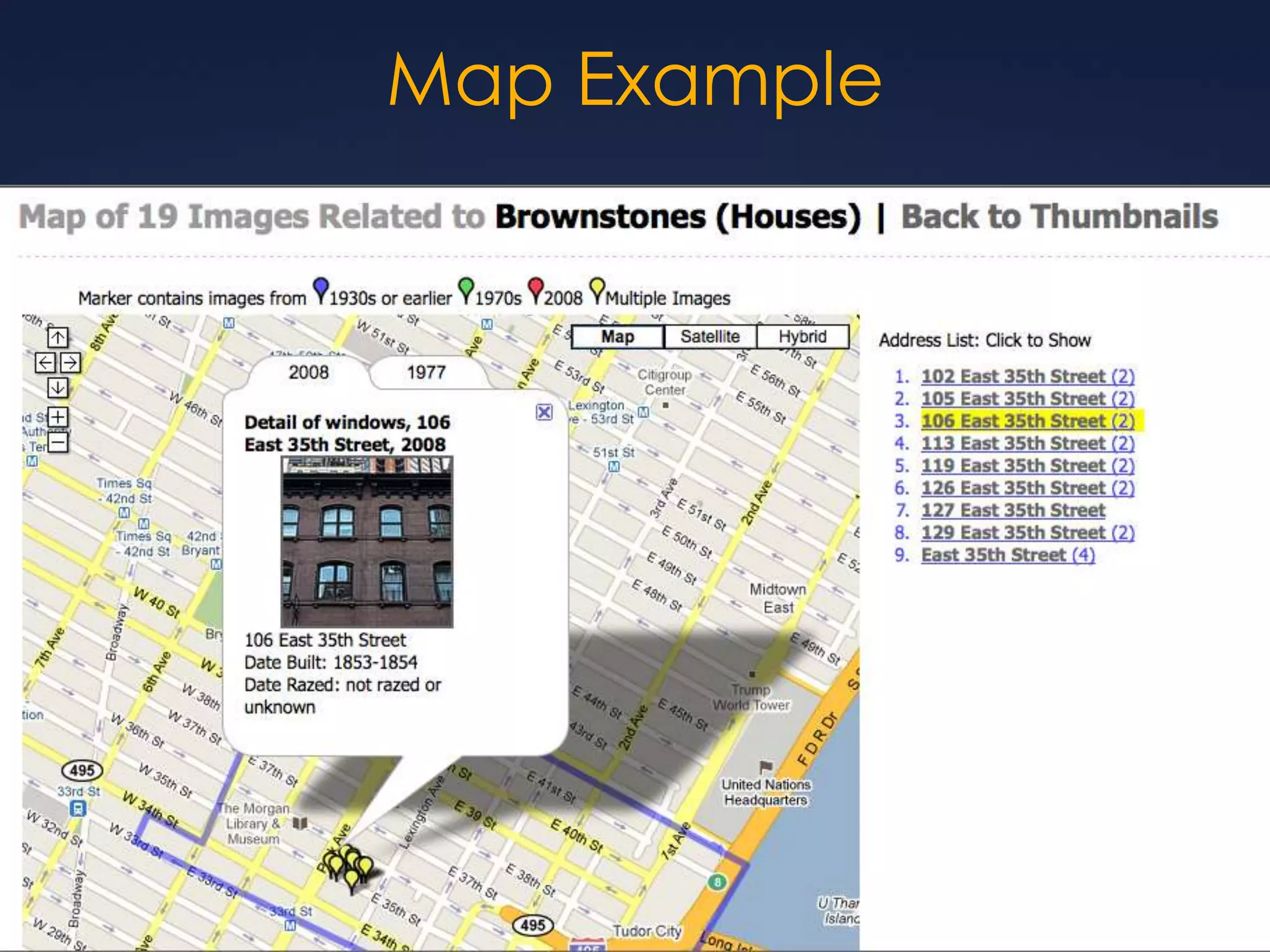The image size is (1270, 952).
Task: Pan the map down with arrow button
Action: [x=58, y=388]
